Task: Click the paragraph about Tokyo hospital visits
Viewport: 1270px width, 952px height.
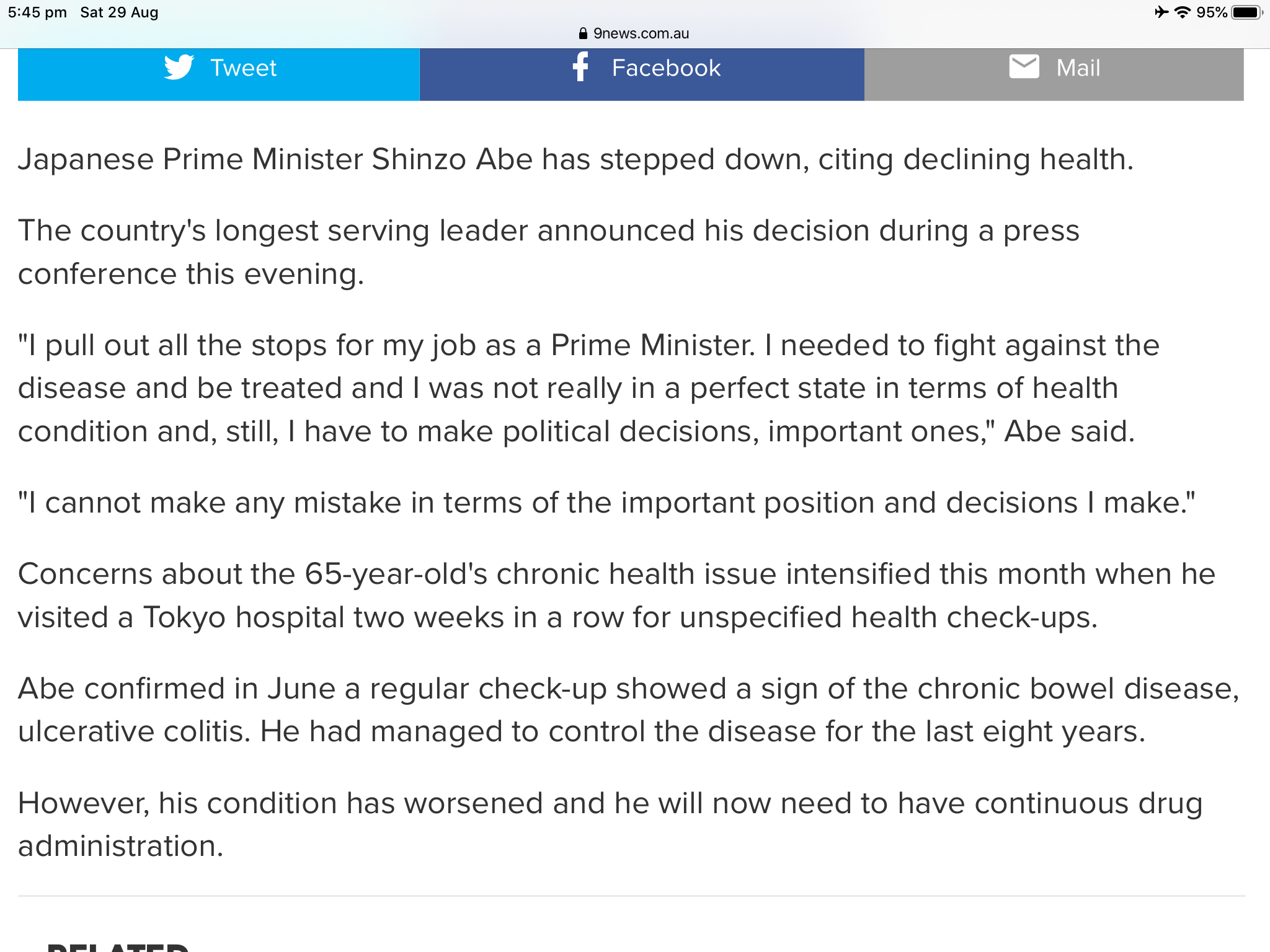Action: pos(616,596)
